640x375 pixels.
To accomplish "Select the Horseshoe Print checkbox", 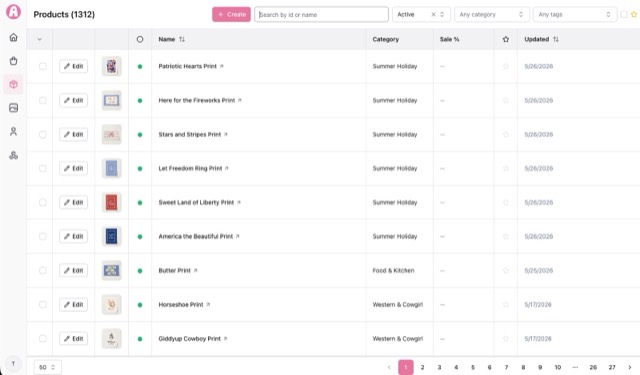I will (x=43, y=305).
